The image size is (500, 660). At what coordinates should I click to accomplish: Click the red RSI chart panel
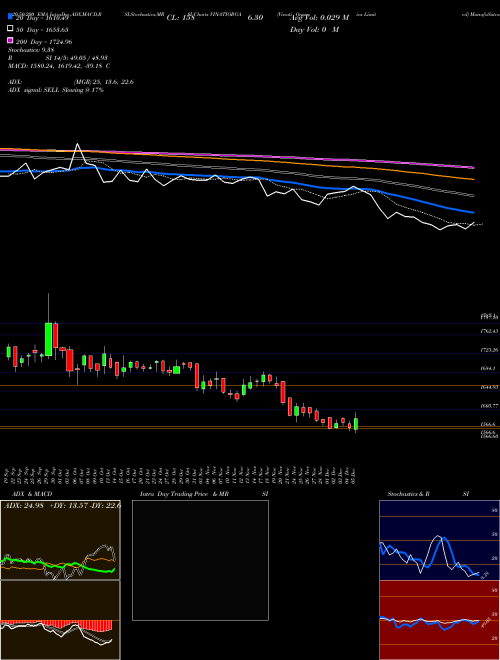click(439, 620)
